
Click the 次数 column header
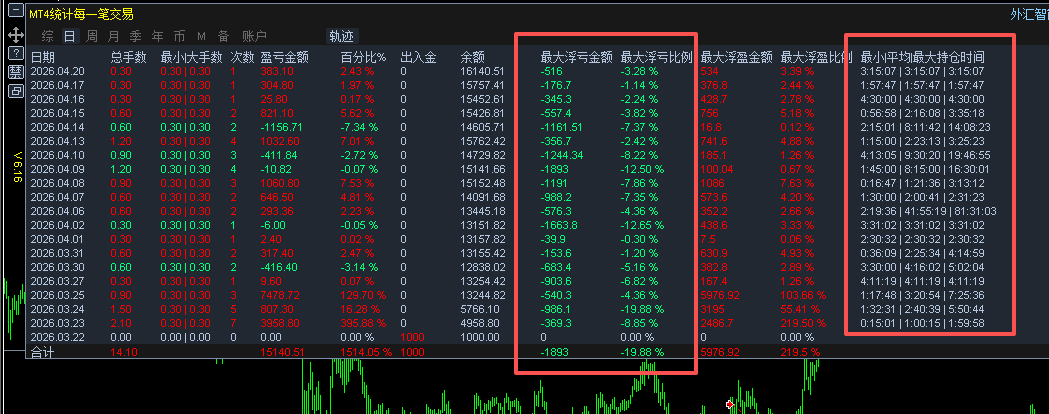(242, 58)
